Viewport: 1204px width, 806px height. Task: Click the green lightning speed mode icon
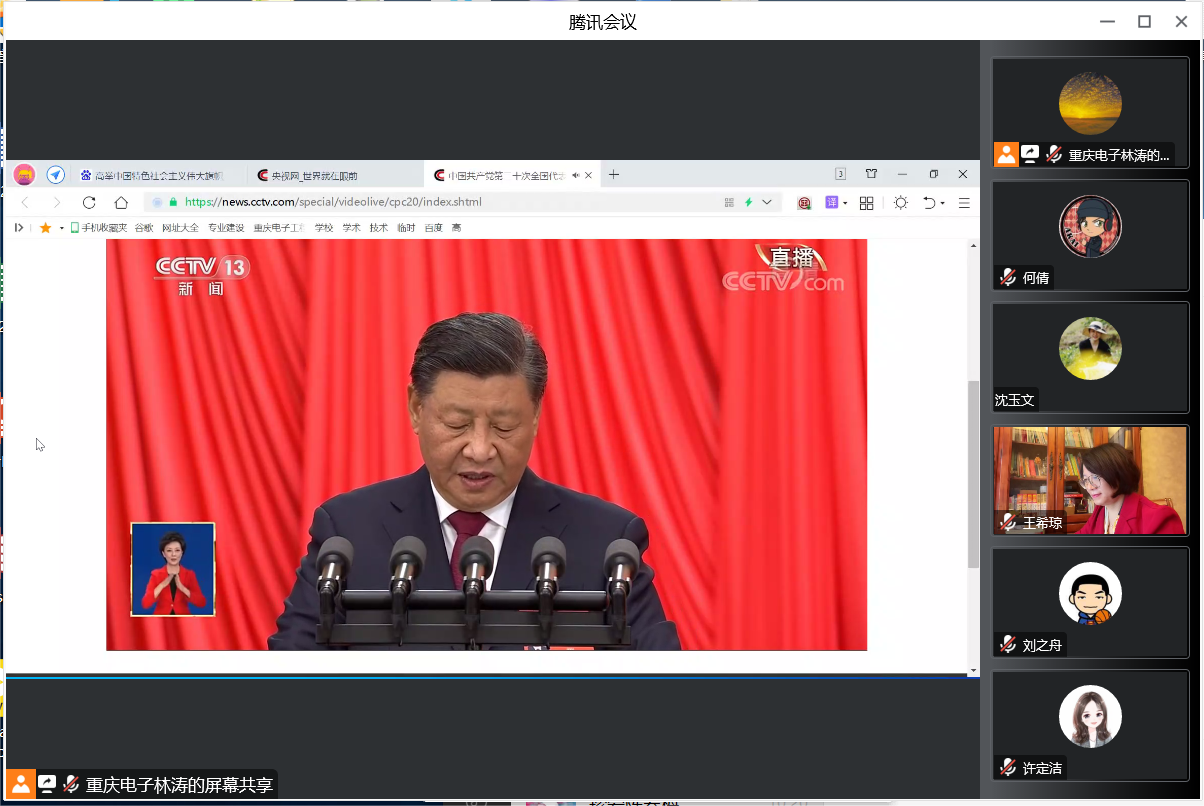748,202
